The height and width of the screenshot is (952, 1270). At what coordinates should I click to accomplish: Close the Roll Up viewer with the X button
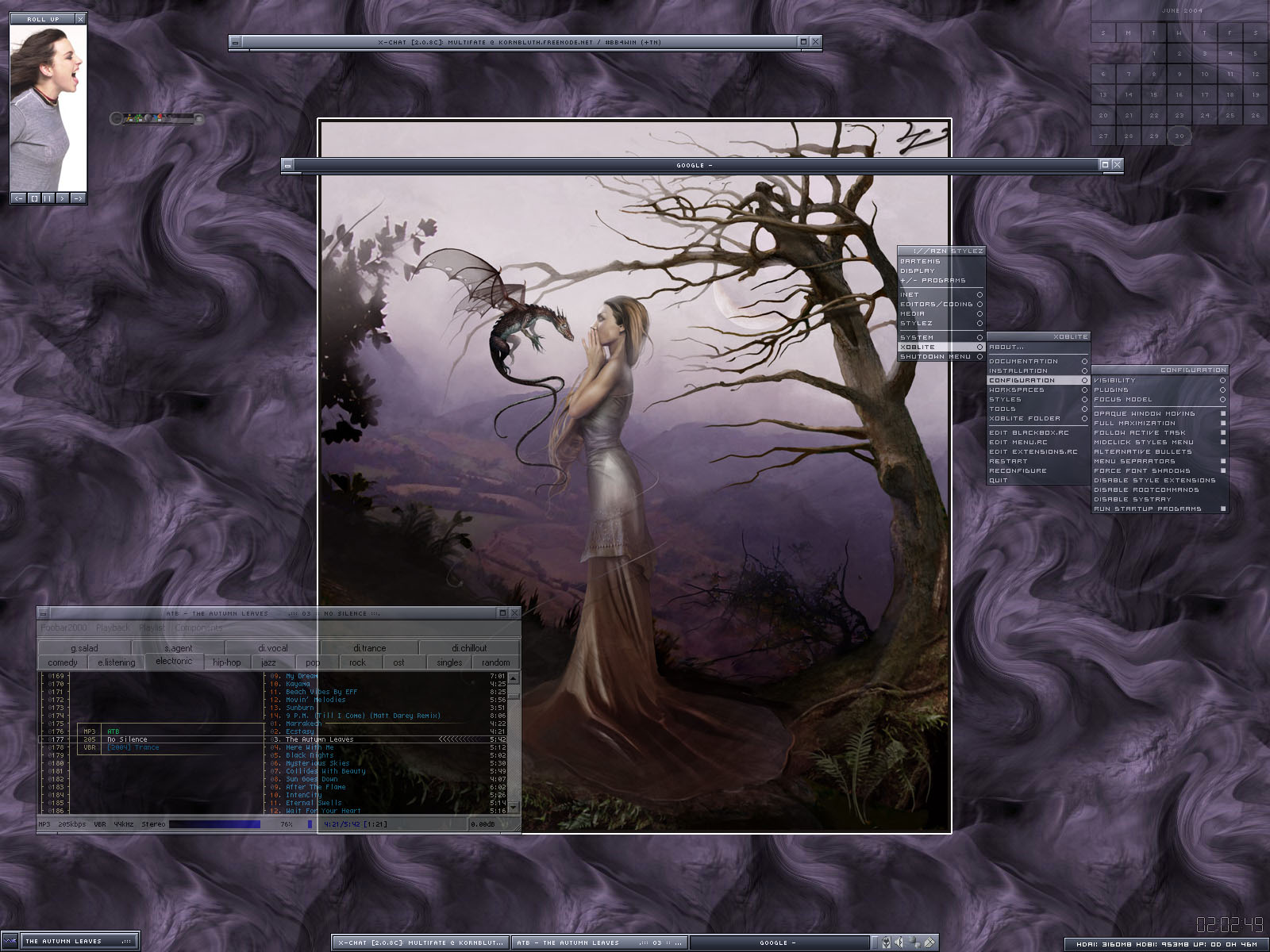tap(80, 18)
